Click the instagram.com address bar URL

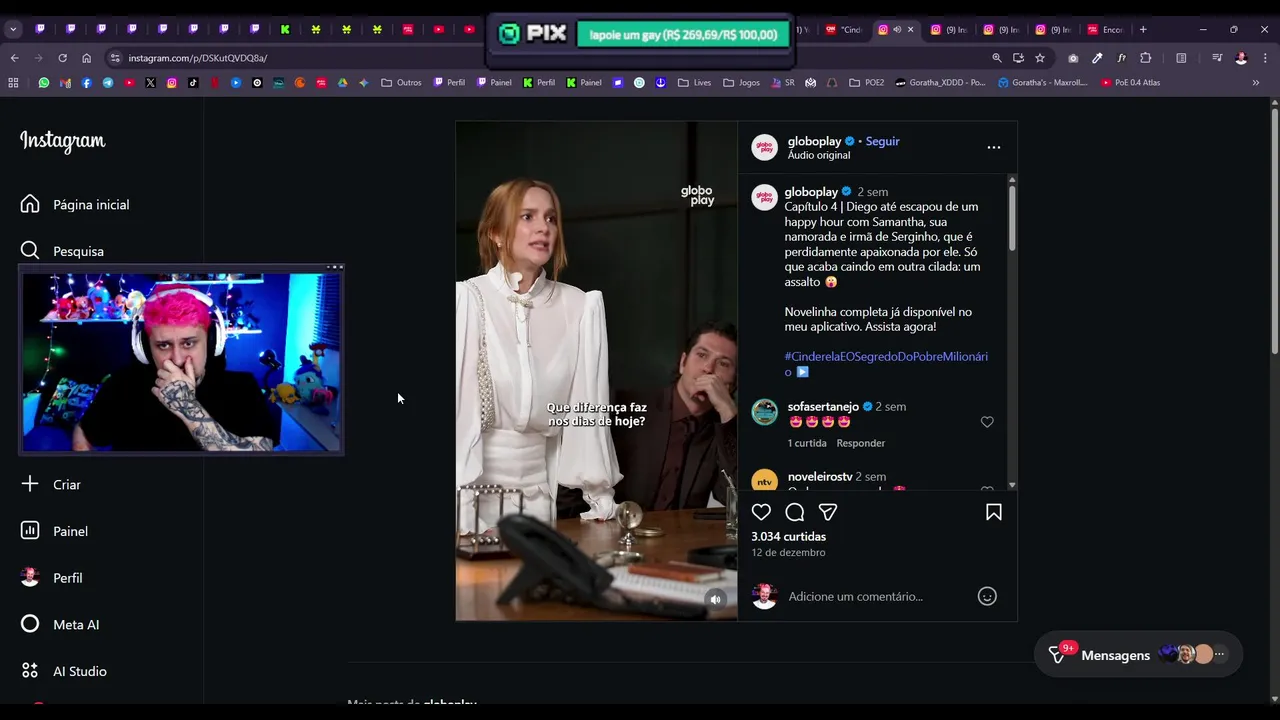(198, 58)
